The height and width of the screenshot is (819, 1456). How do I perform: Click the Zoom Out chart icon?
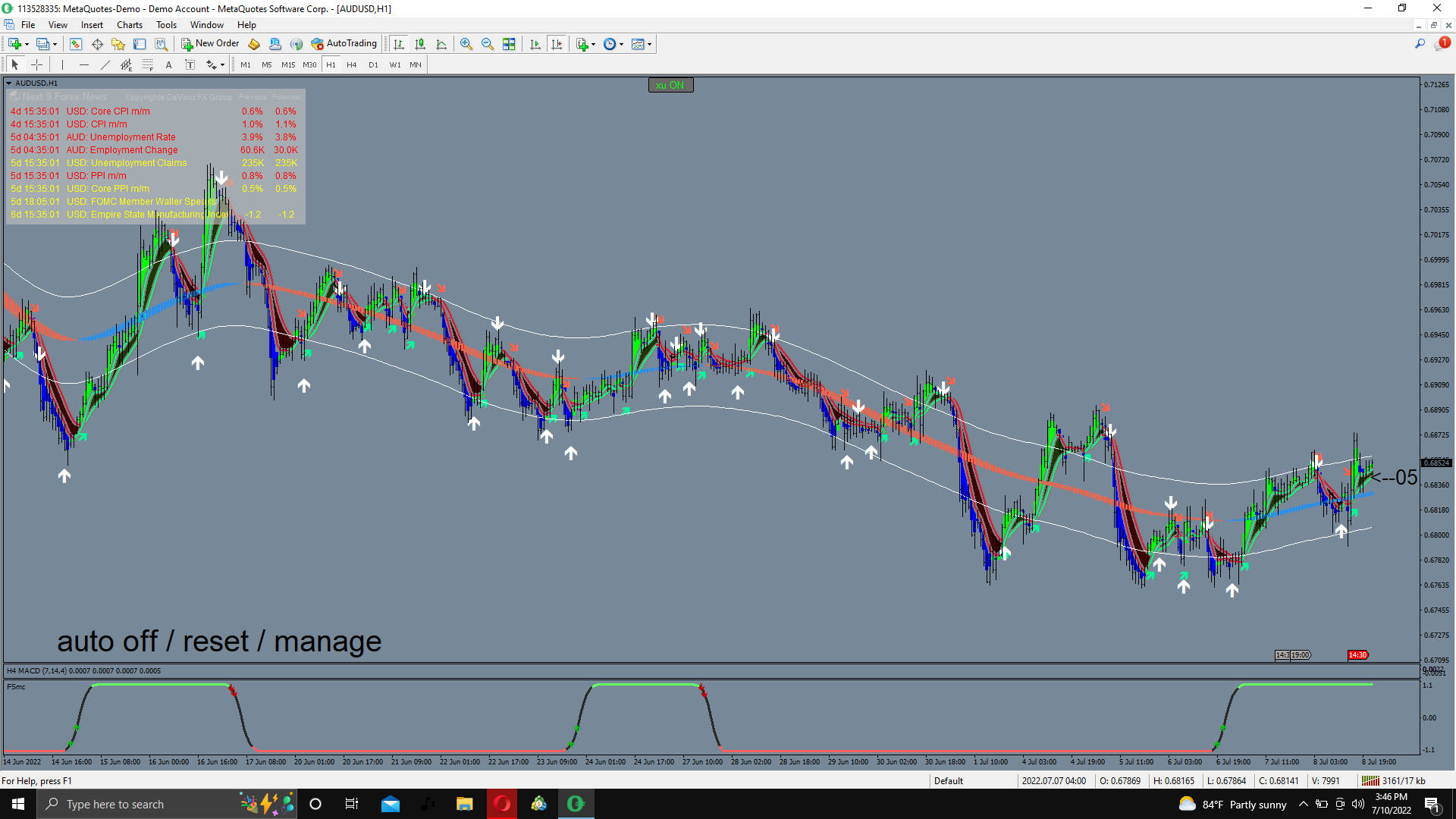click(x=488, y=44)
